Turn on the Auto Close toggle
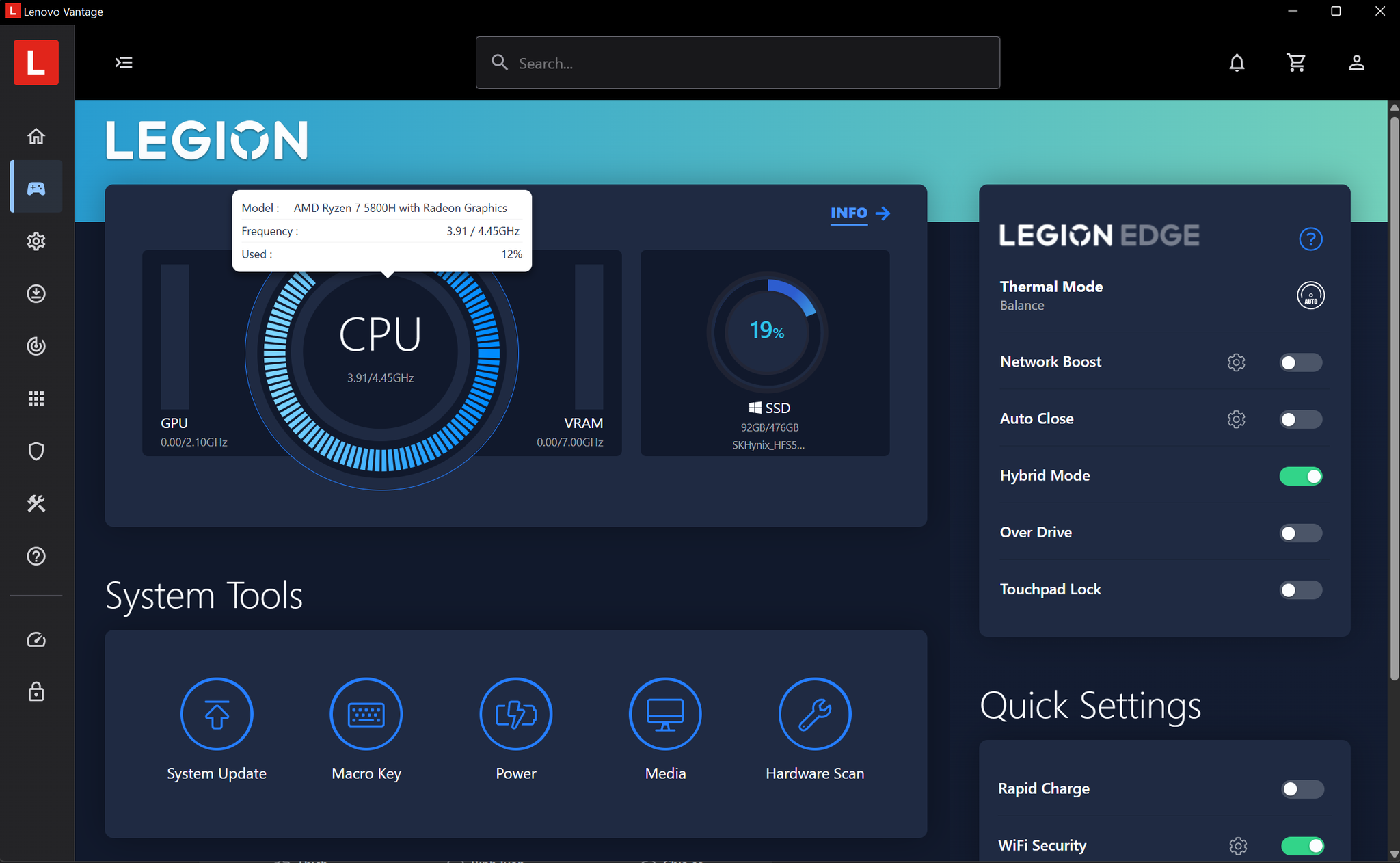This screenshot has height=863, width=1400. pyautogui.click(x=1301, y=419)
